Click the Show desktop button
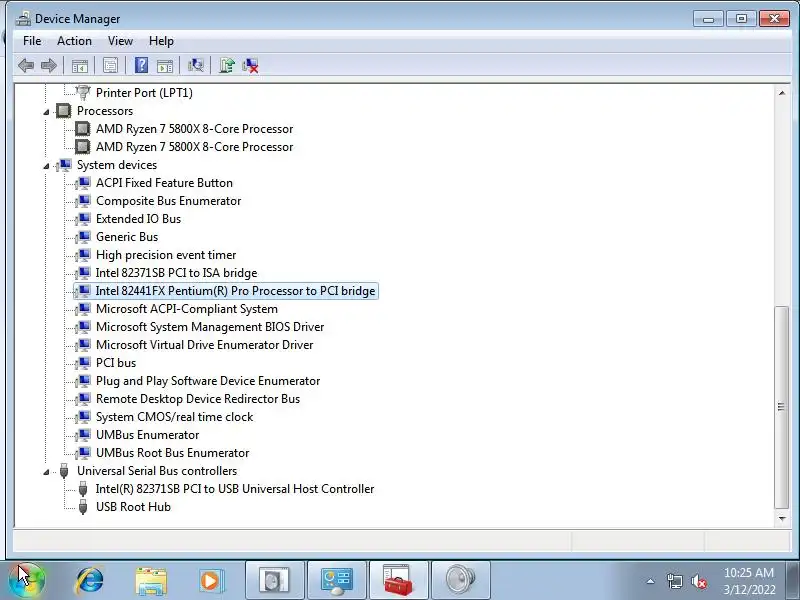Screen dimensions: 800x600 coord(793,581)
